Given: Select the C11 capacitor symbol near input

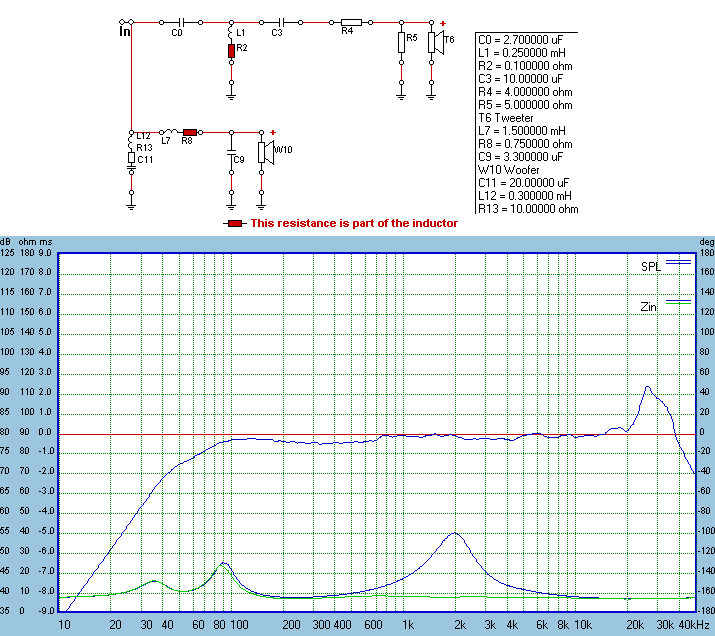Looking at the screenshot, I should [131, 167].
